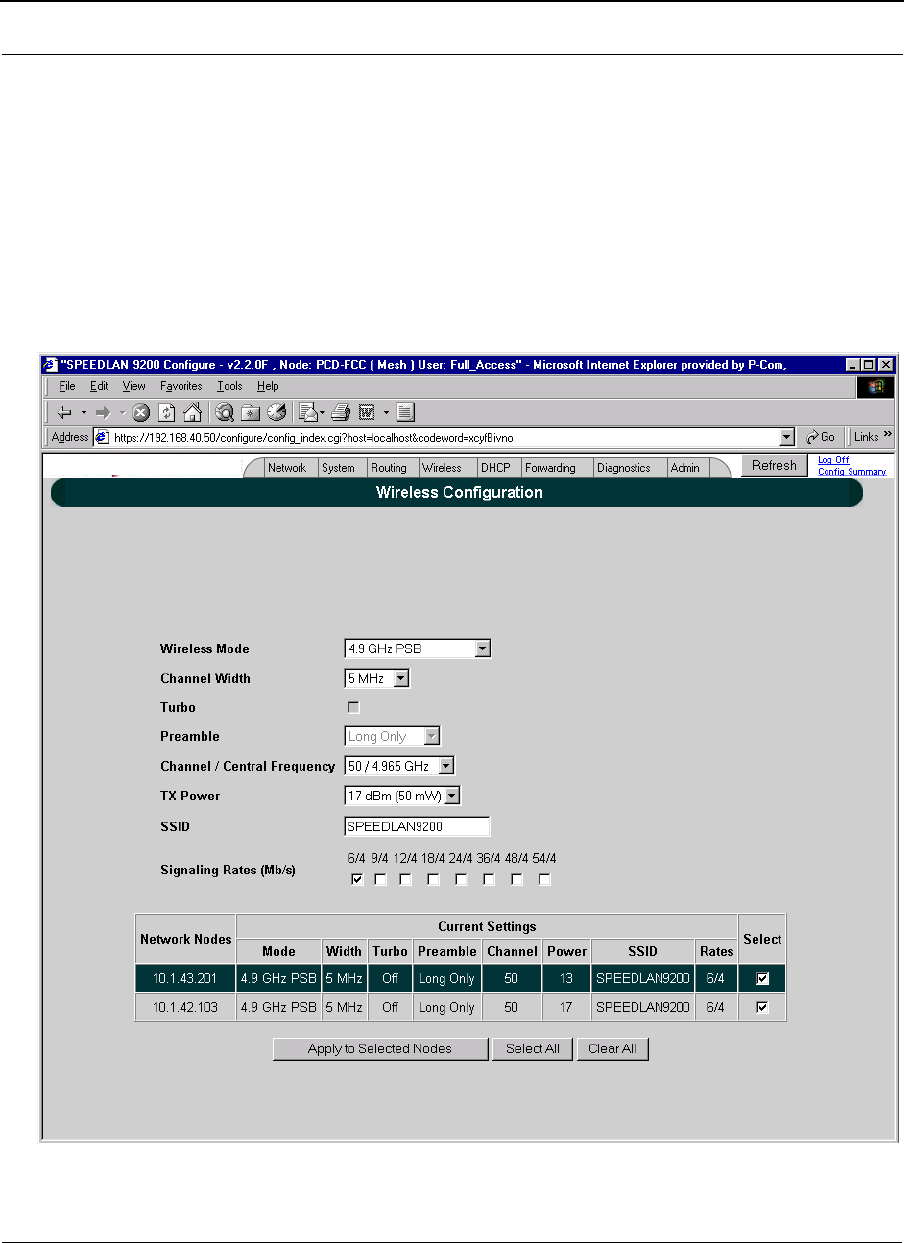Expand the address bar URL dropdown
The height and width of the screenshot is (1243, 904).
tap(787, 437)
